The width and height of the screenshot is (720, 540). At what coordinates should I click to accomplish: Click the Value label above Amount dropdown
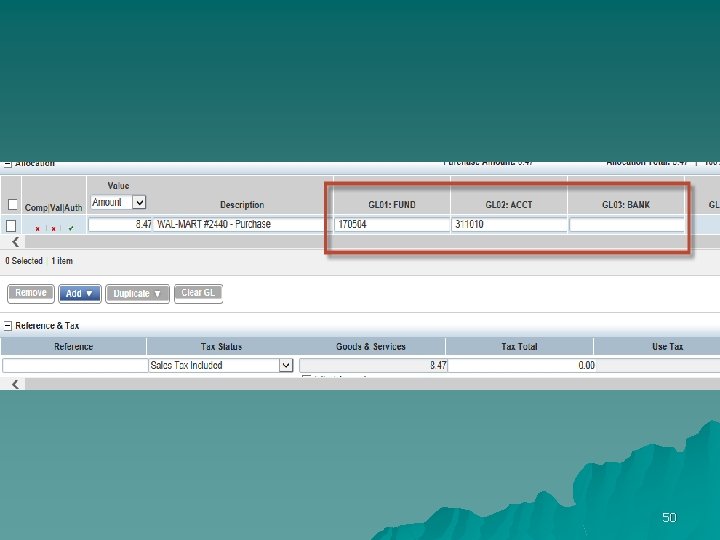click(118, 186)
